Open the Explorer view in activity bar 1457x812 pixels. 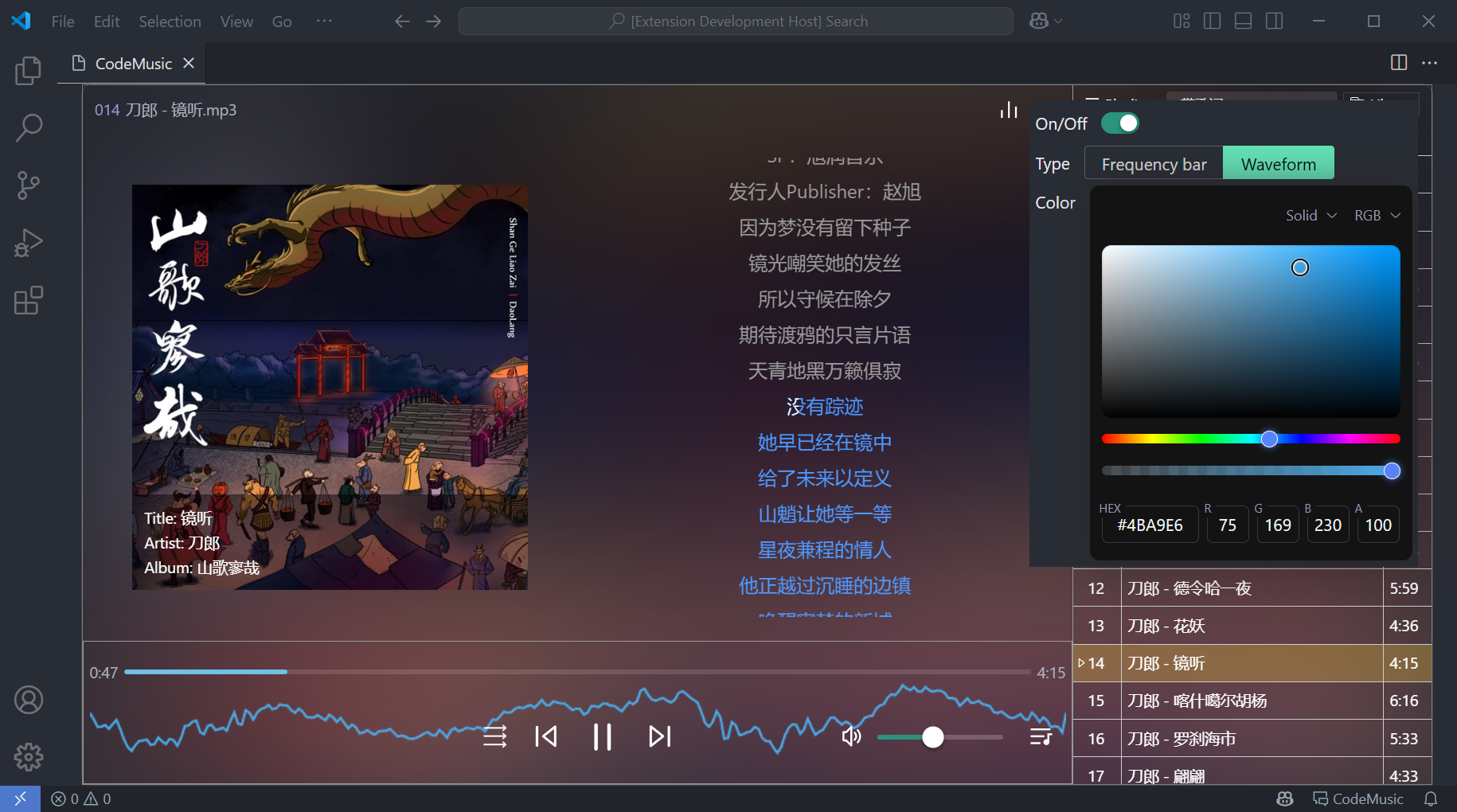pos(29,71)
